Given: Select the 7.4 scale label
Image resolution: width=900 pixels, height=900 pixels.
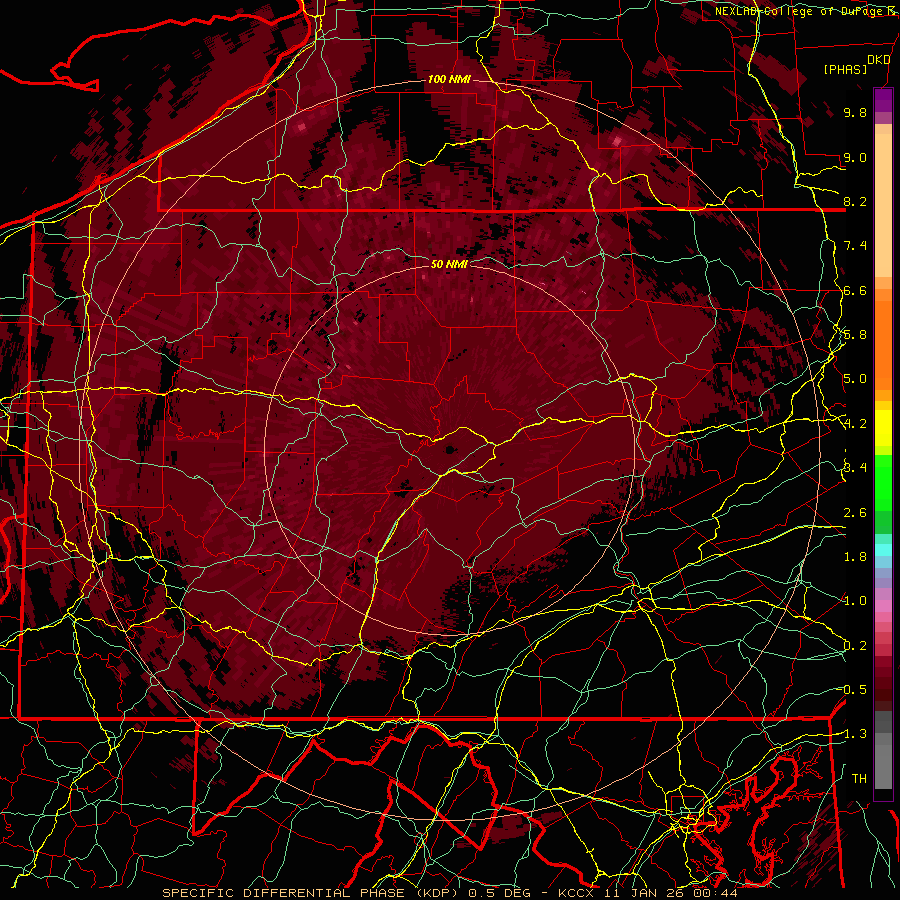Looking at the screenshot, I should pyautogui.click(x=855, y=246).
